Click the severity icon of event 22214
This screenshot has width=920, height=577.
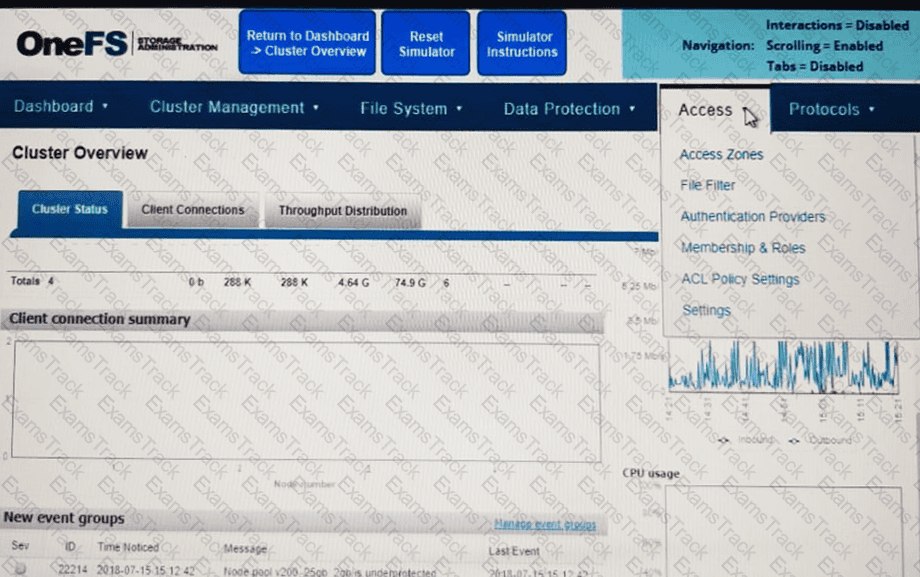[21, 569]
